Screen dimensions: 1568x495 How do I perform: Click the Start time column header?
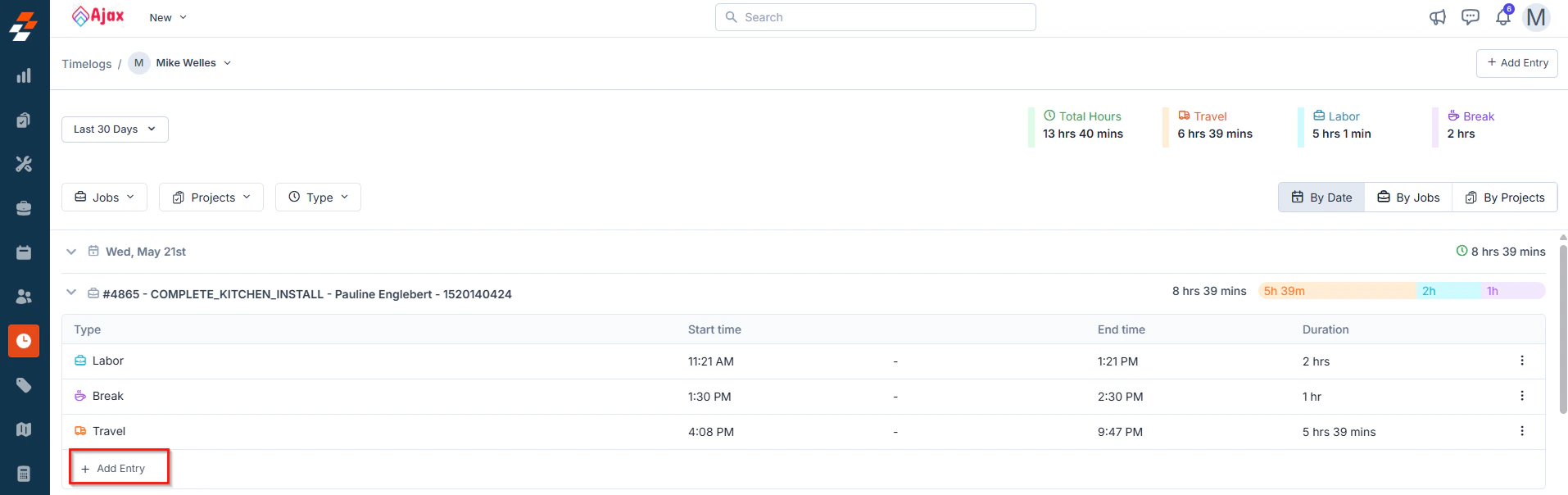click(714, 329)
